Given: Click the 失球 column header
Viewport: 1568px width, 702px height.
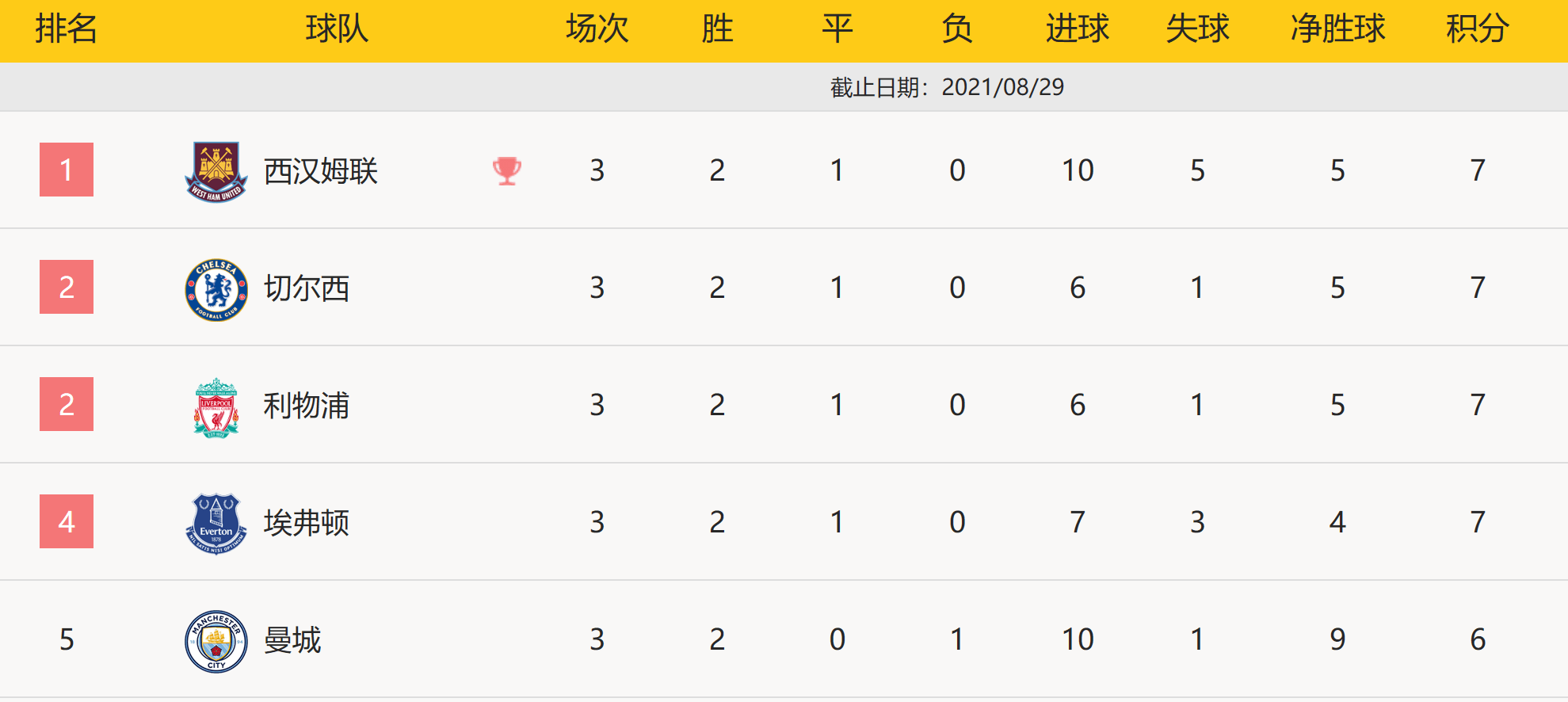Looking at the screenshot, I should click(1197, 29).
